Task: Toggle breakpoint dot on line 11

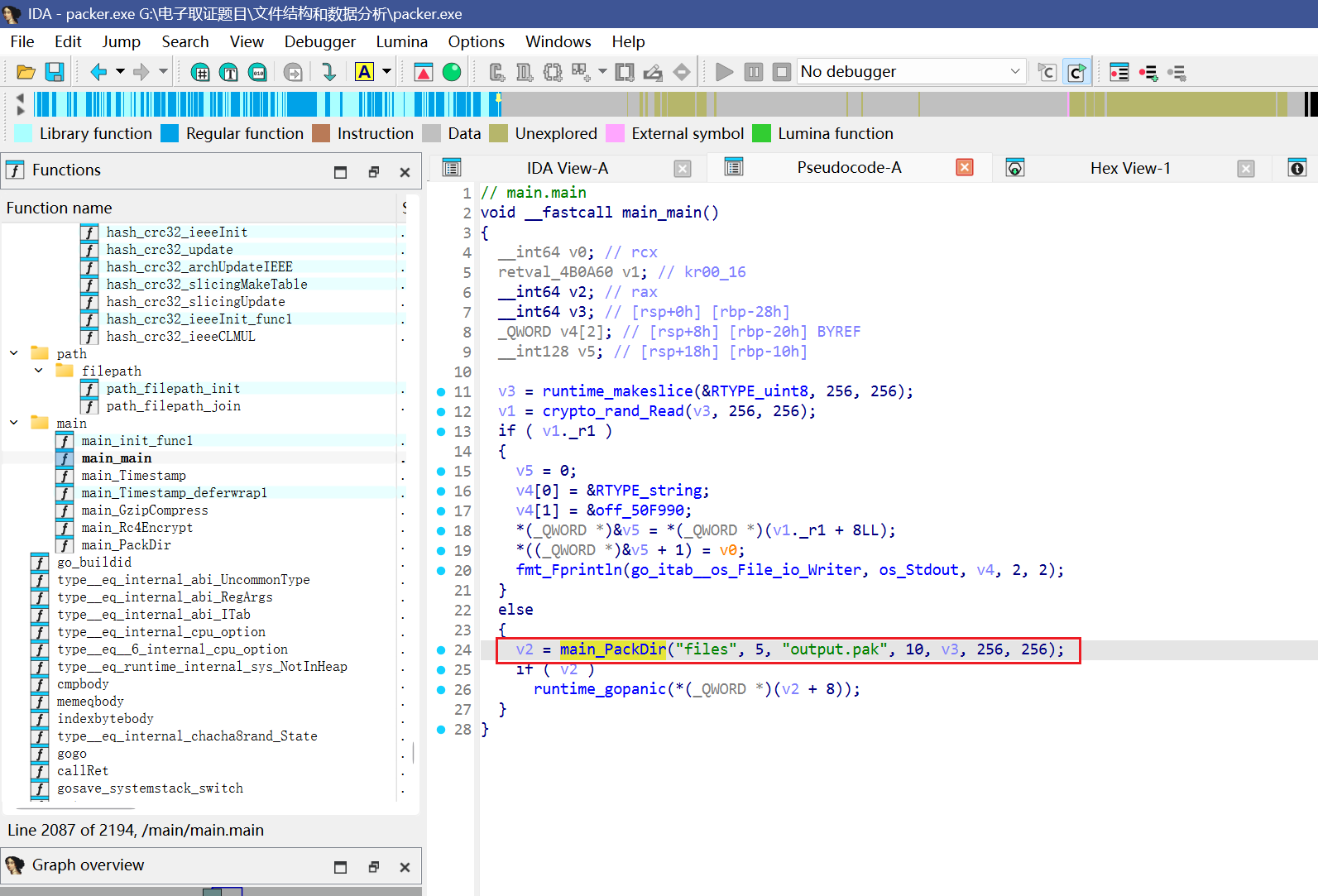Action: click(x=441, y=392)
